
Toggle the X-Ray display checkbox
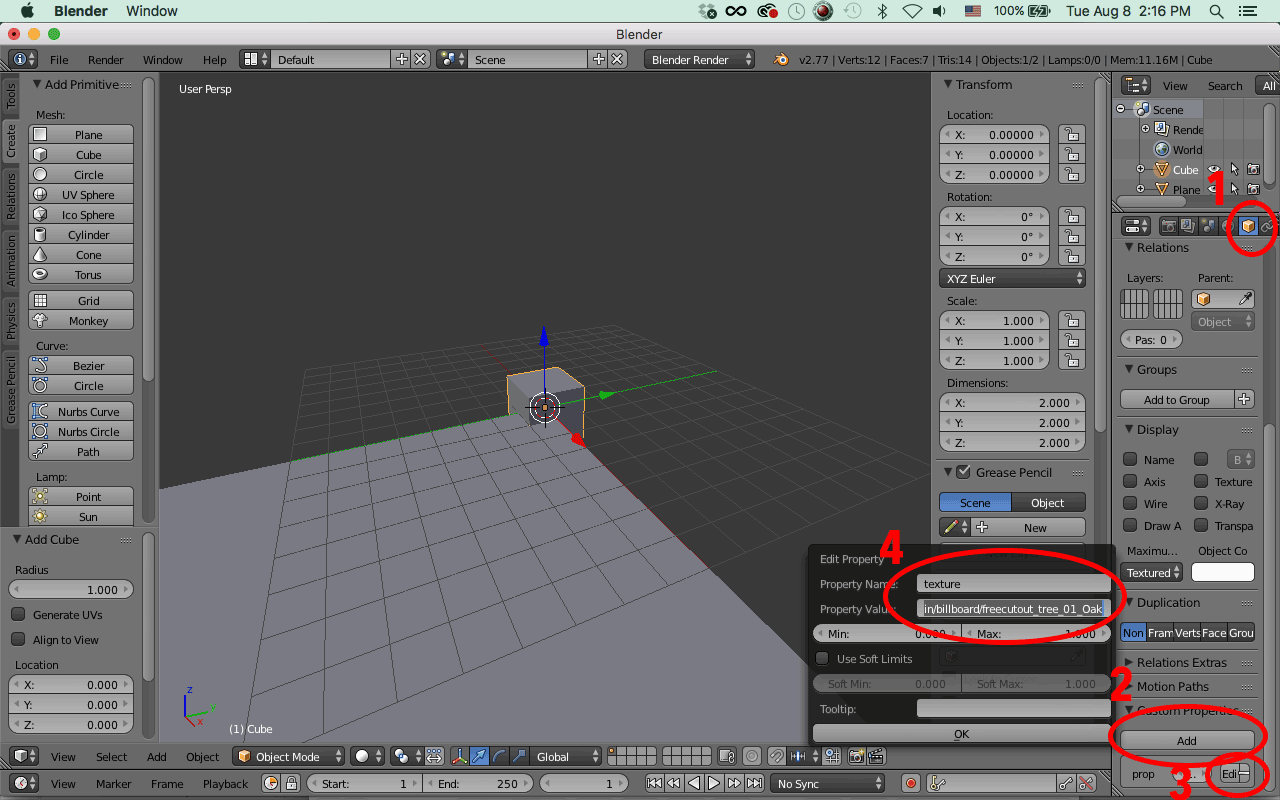1201,503
